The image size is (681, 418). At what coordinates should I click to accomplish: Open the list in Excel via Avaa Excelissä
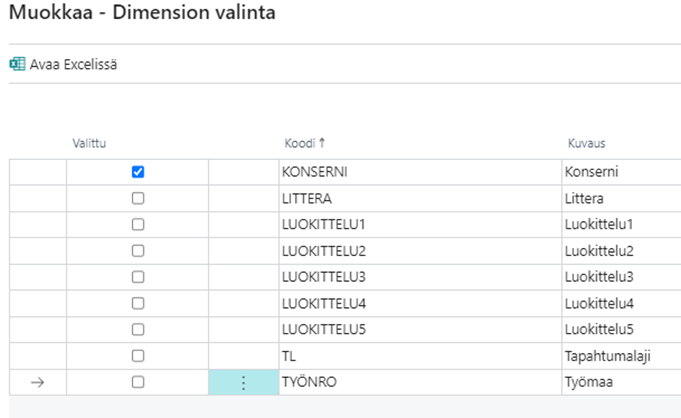(73, 65)
